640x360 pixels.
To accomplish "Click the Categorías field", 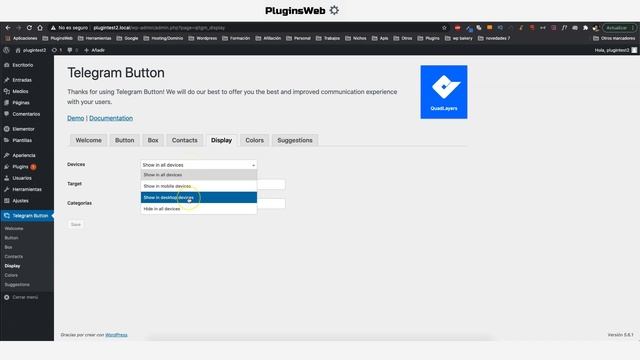I will point(271,203).
